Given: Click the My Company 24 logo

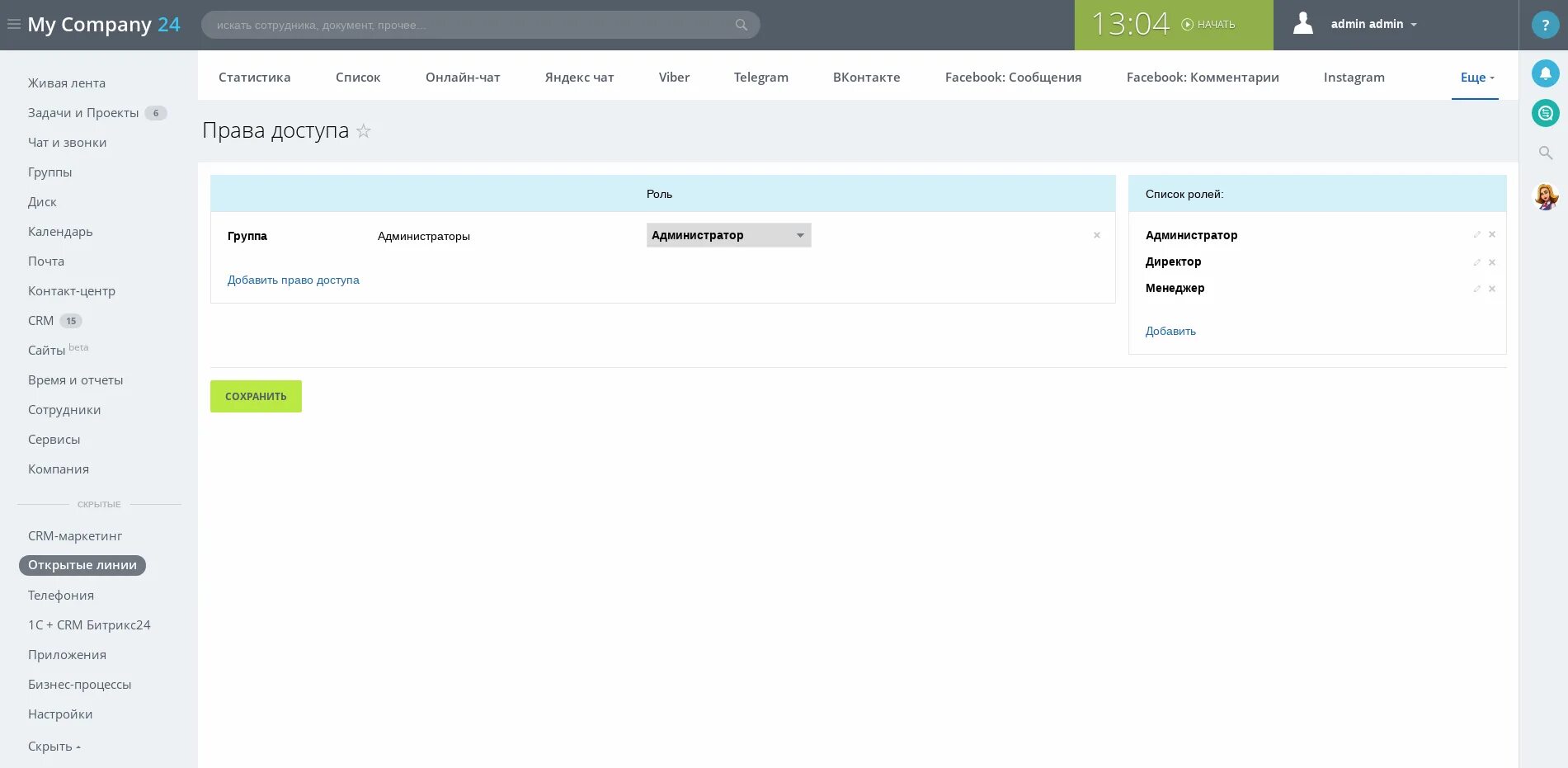Looking at the screenshot, I should [104, 25].
